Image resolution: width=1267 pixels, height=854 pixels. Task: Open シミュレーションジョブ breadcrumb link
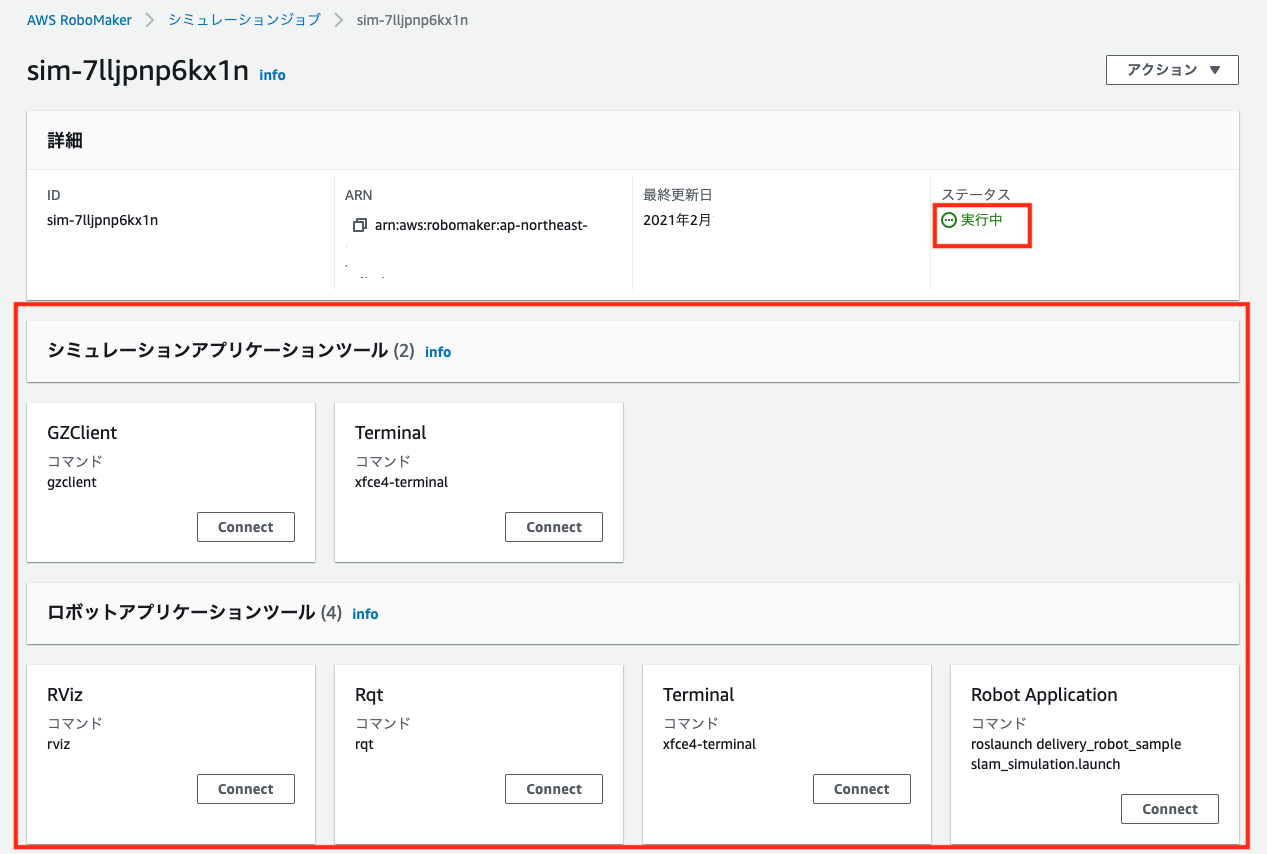(x=244, y=20)
